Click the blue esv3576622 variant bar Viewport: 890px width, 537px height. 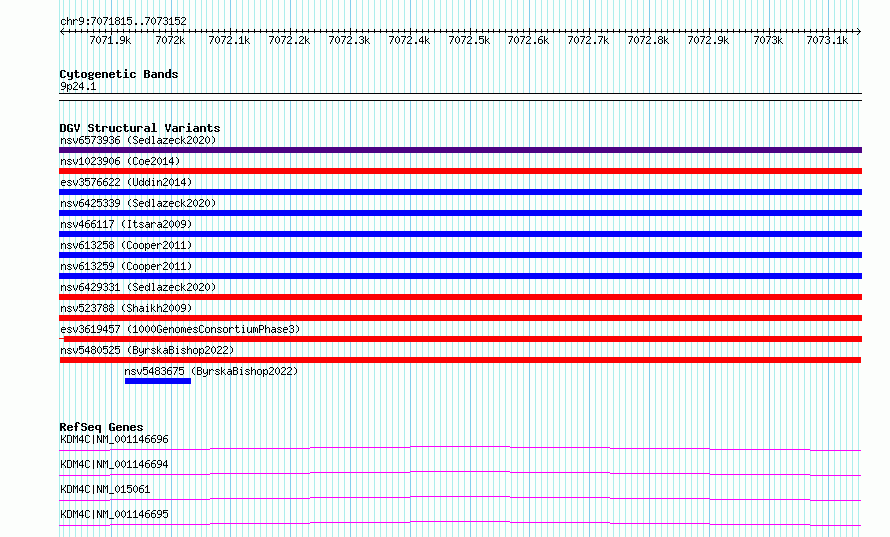(x=460, y=192)
